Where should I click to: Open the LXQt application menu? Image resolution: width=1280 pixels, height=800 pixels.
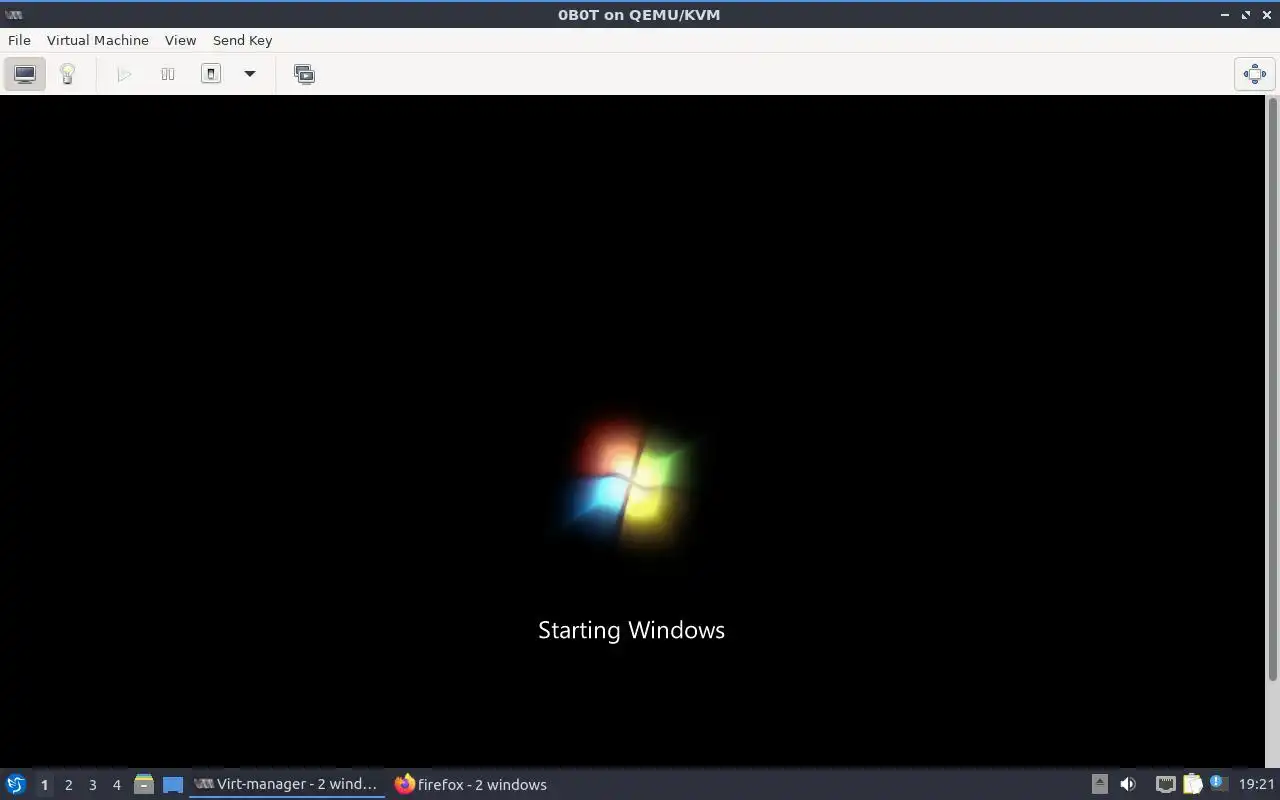[x=16, y=784]
